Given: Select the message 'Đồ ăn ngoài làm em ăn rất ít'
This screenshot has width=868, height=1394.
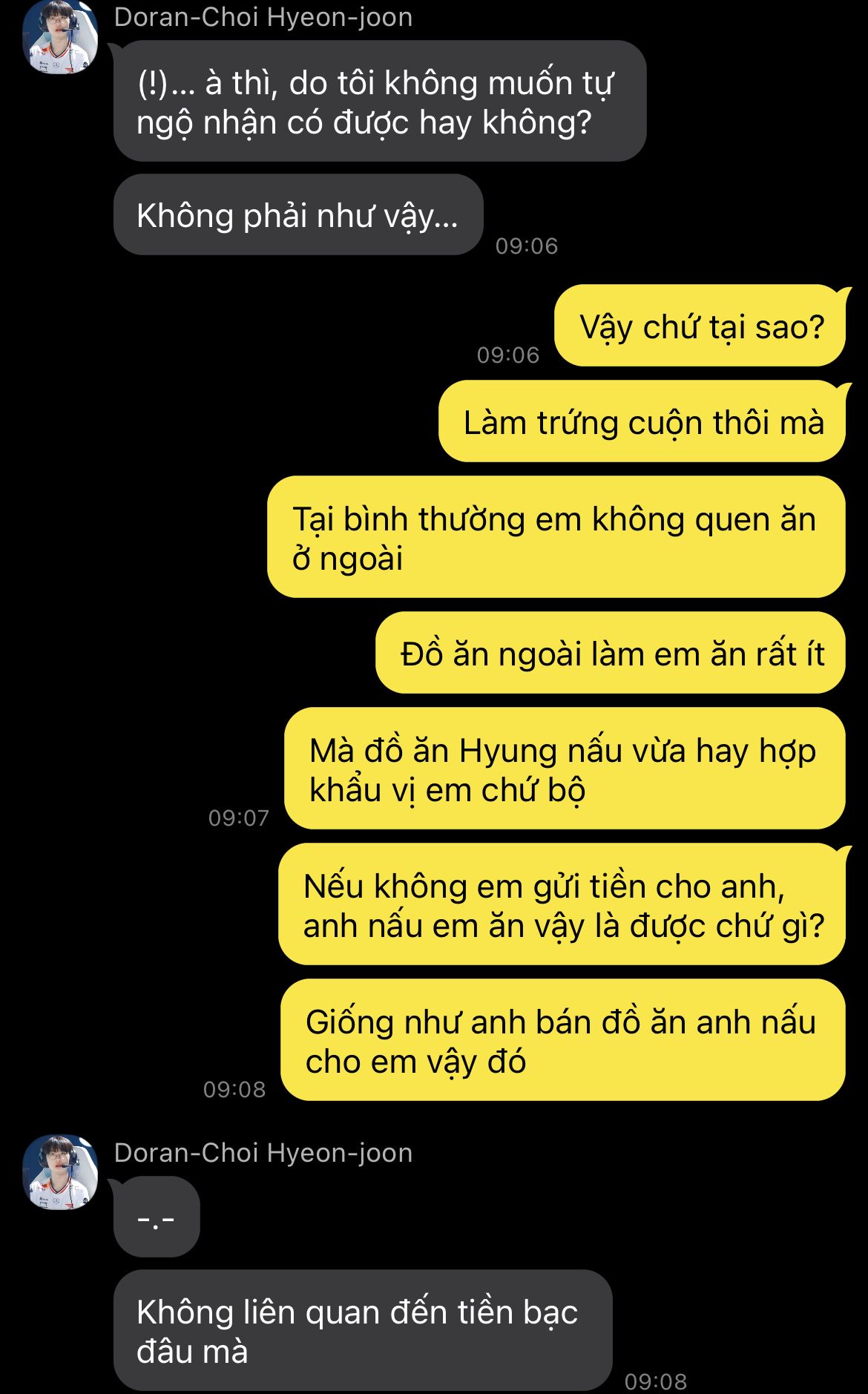Looking at the screenshot, I should click(610, 653).
